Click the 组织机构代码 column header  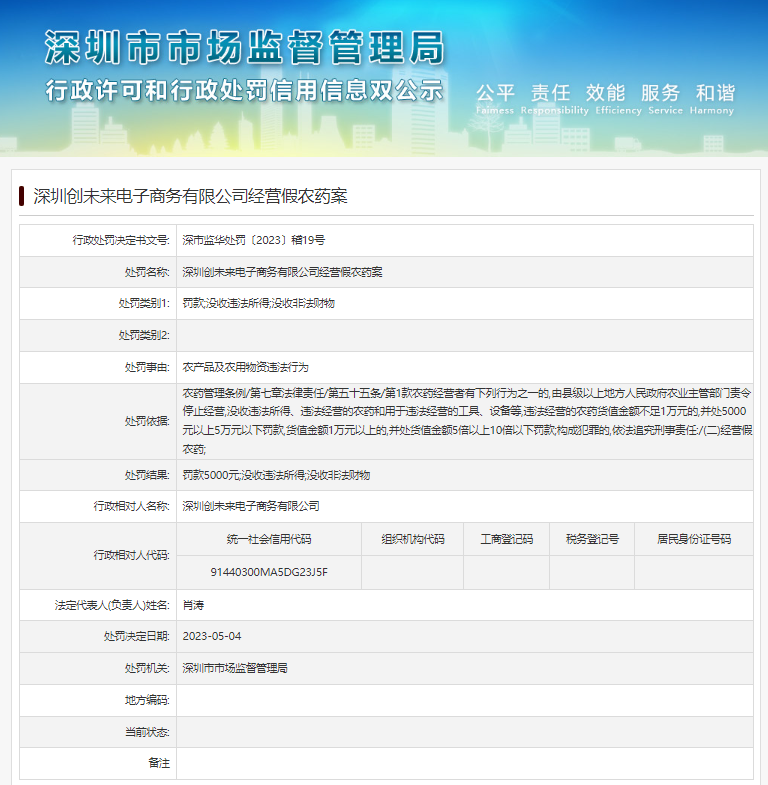tap(413, 539)
